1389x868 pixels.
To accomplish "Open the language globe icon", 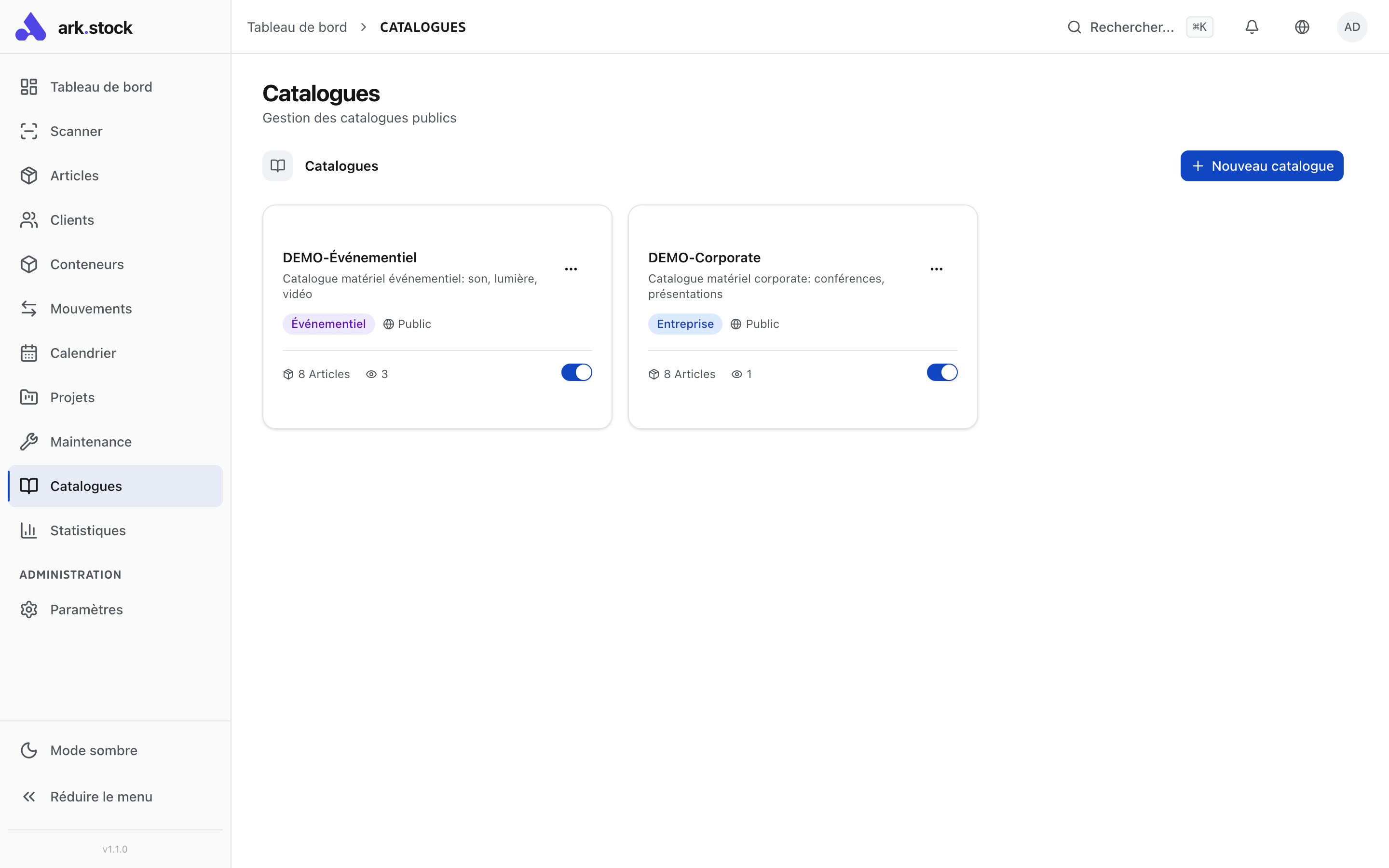I will pyautogui.click(x=1302, y=27).
